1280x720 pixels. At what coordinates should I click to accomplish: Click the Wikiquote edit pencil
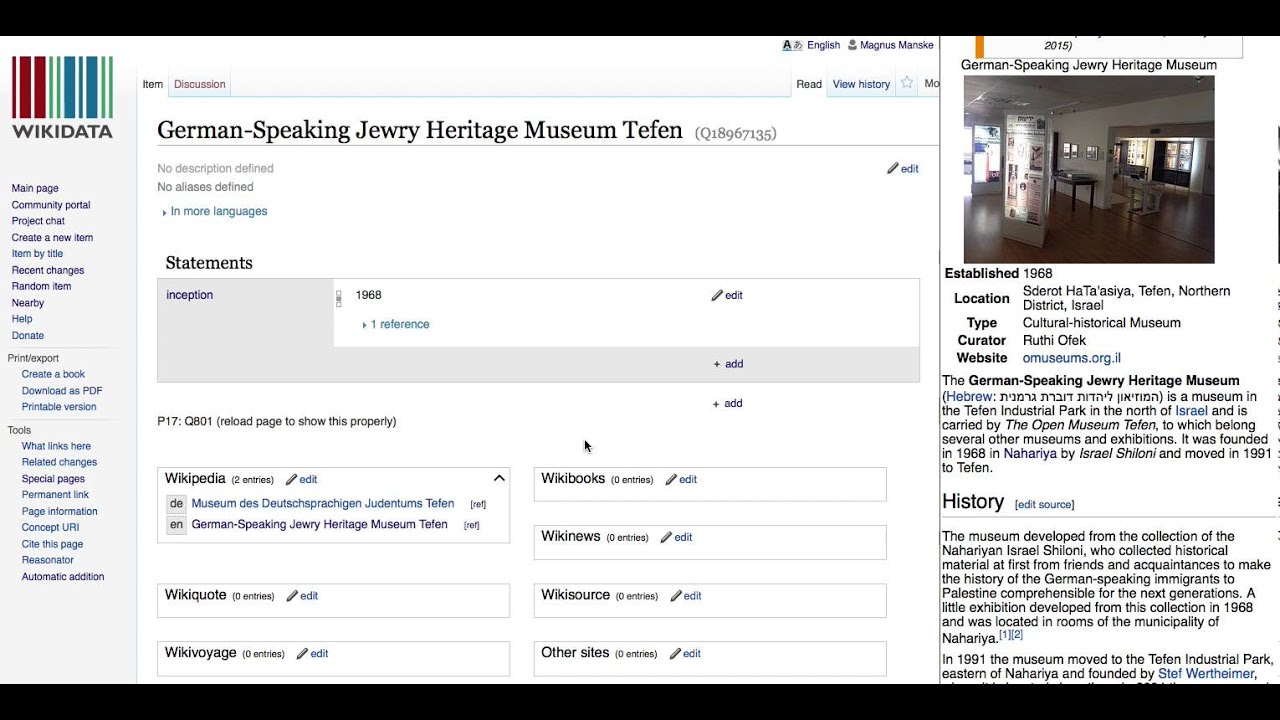293,596
